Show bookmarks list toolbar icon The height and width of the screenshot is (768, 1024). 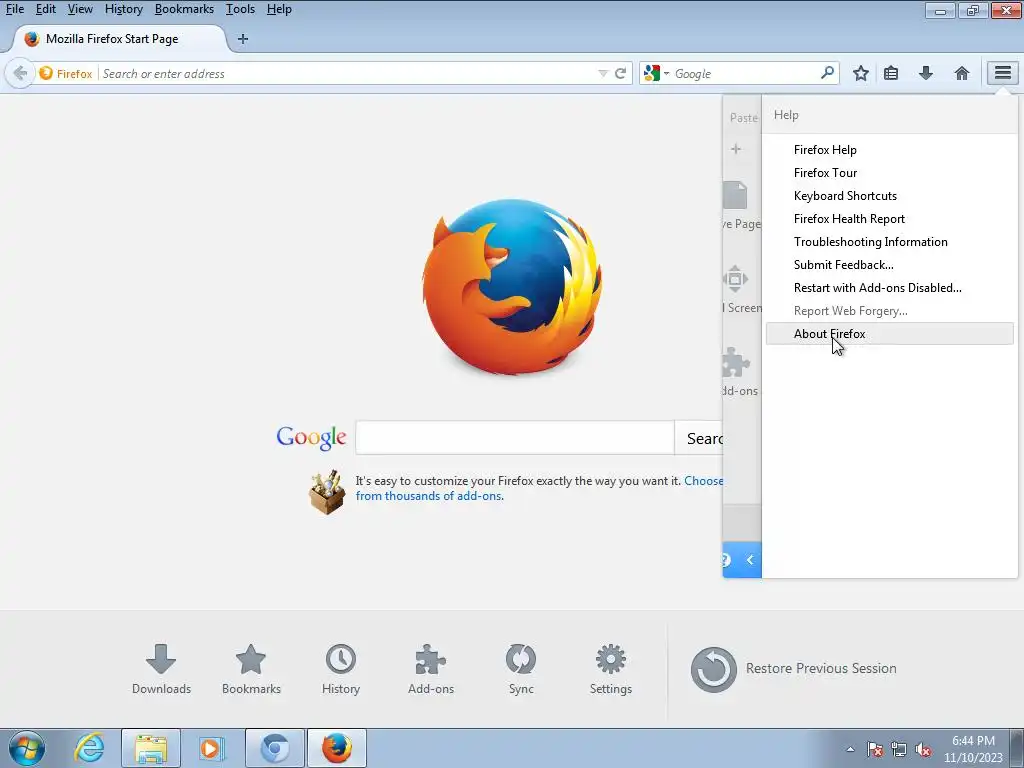(891, 73)
